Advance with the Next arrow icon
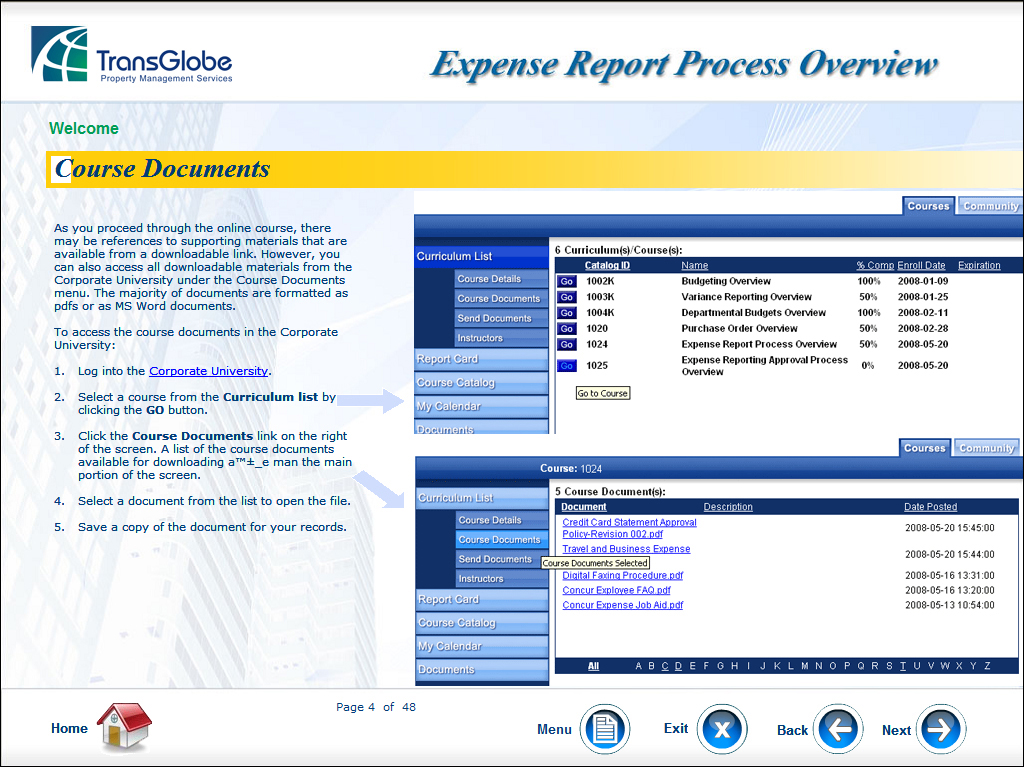 (x=940, y=729)
